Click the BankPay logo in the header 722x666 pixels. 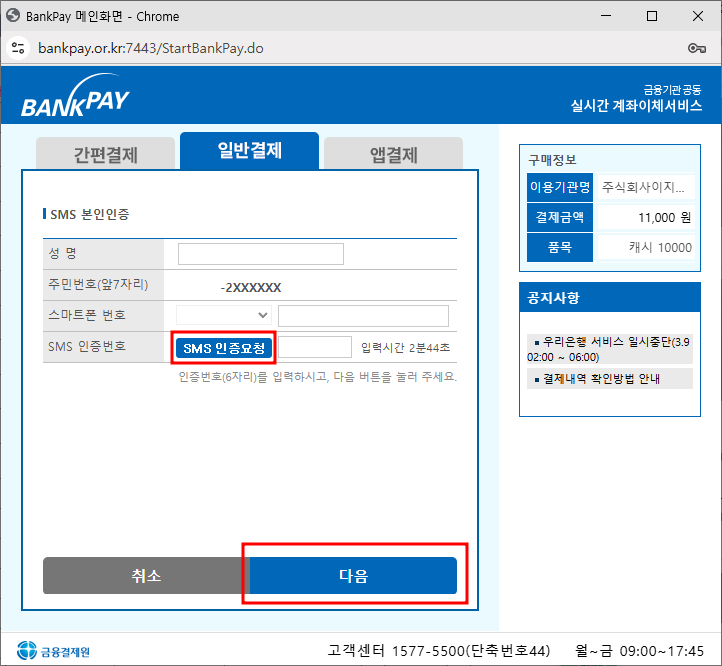[x=75, y=102]
